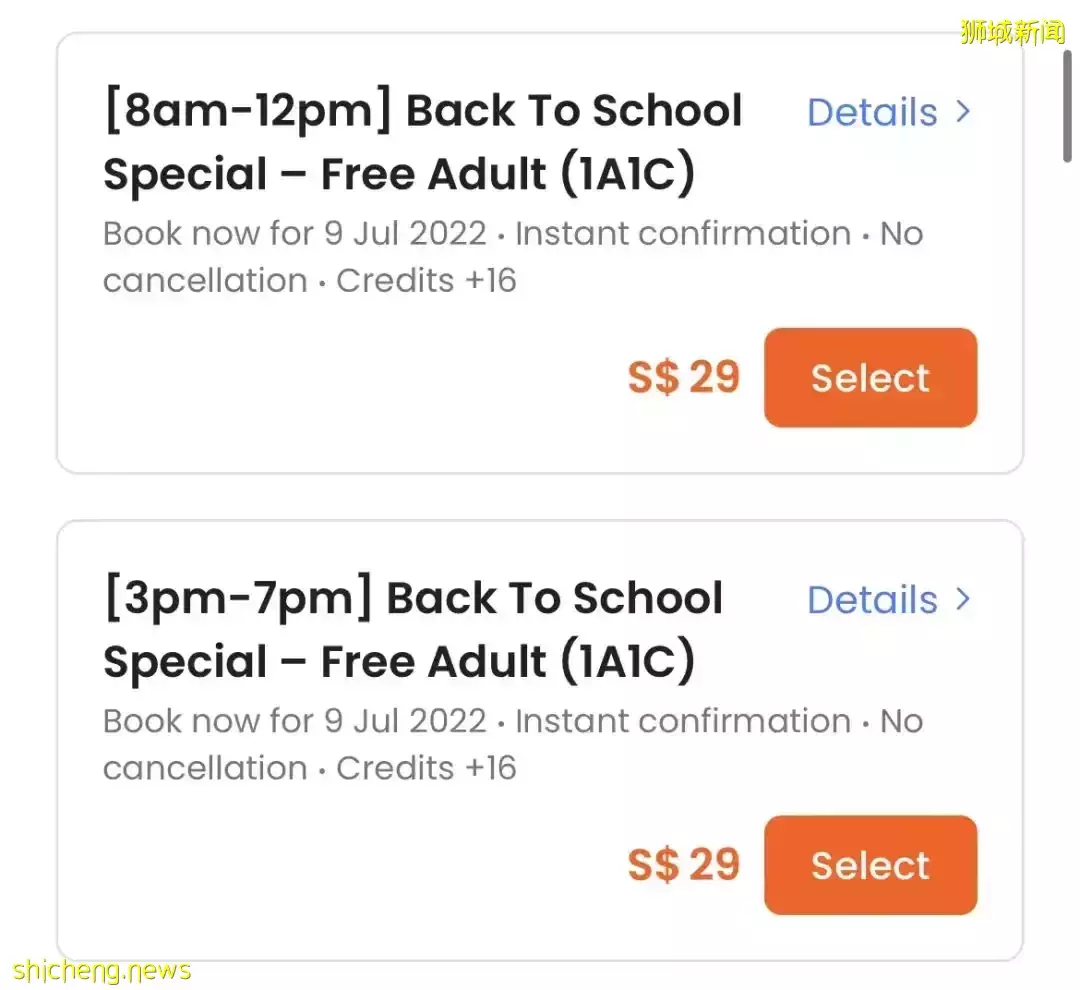Click the chevron arrow beside Details for 3pm-7pm
The width and height of the screenshot is (1080, 990).
(x=963, y=599)
